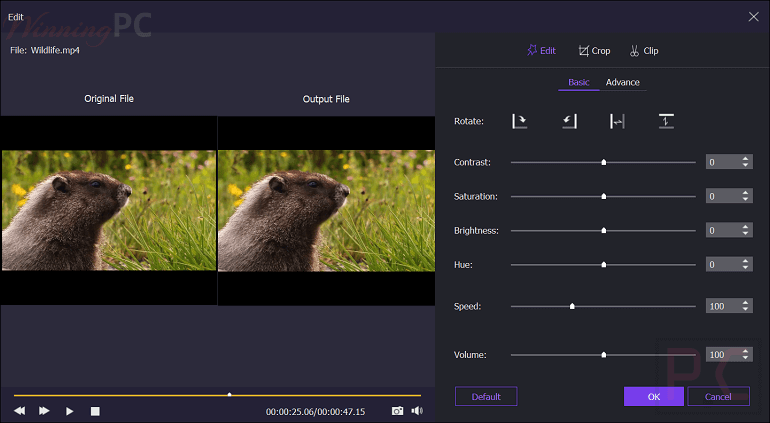Viewport: 770px width, 423px height.
Task: Open the Clip tab
Action: coord(643,51)
